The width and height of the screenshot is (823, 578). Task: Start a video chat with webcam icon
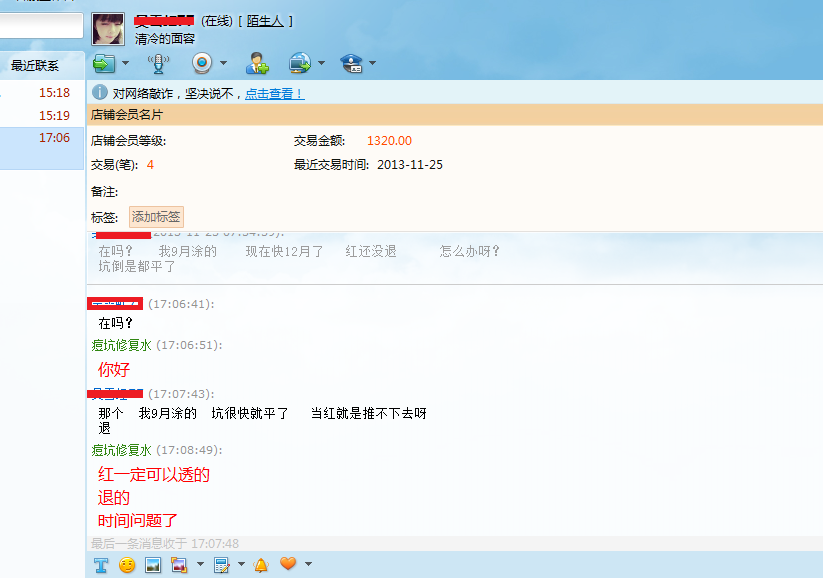click(203, 64)
